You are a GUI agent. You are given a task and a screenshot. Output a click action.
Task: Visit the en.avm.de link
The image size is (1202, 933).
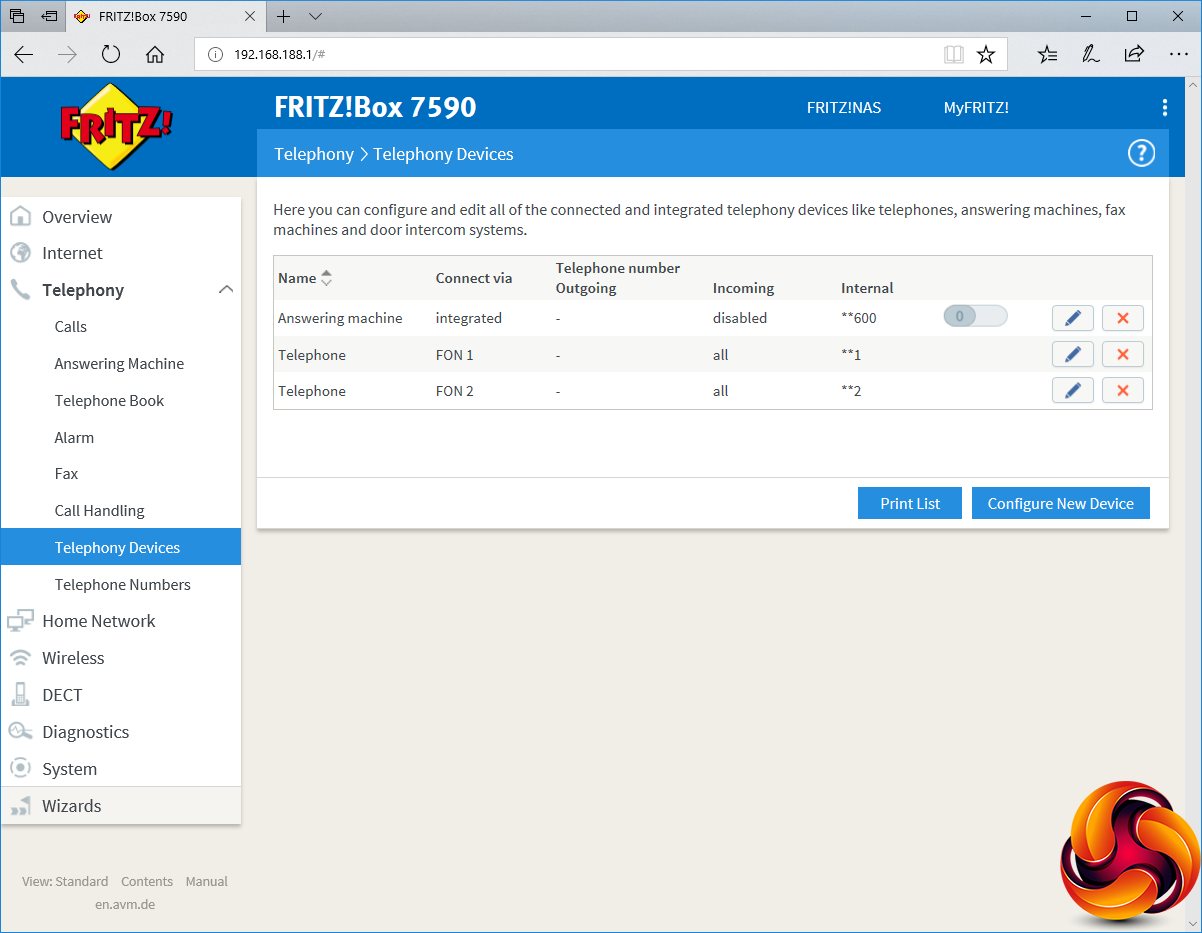click(x=125, y=904)
